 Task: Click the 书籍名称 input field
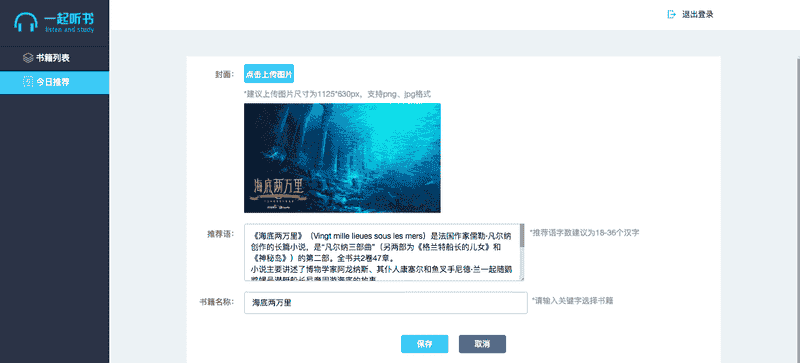click(x=386, y=303)
